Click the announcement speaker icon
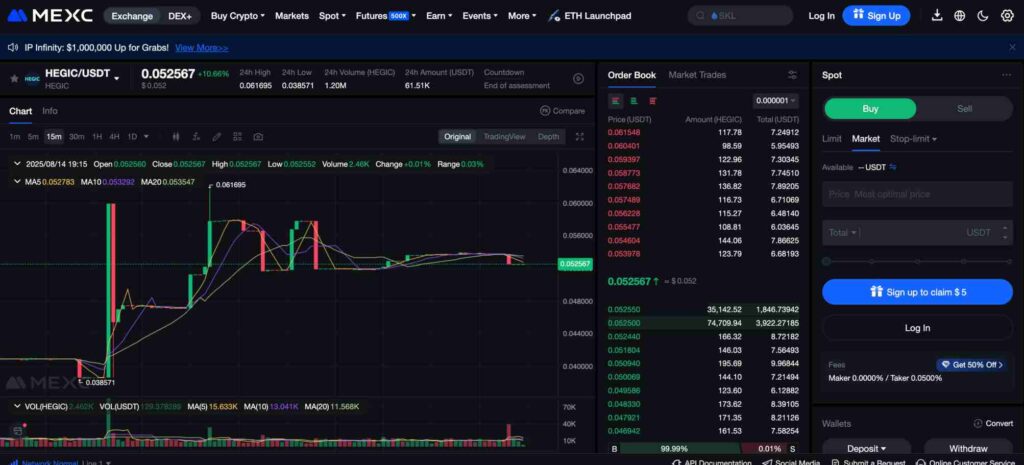1024x465 pixels. tap(12, 48)
